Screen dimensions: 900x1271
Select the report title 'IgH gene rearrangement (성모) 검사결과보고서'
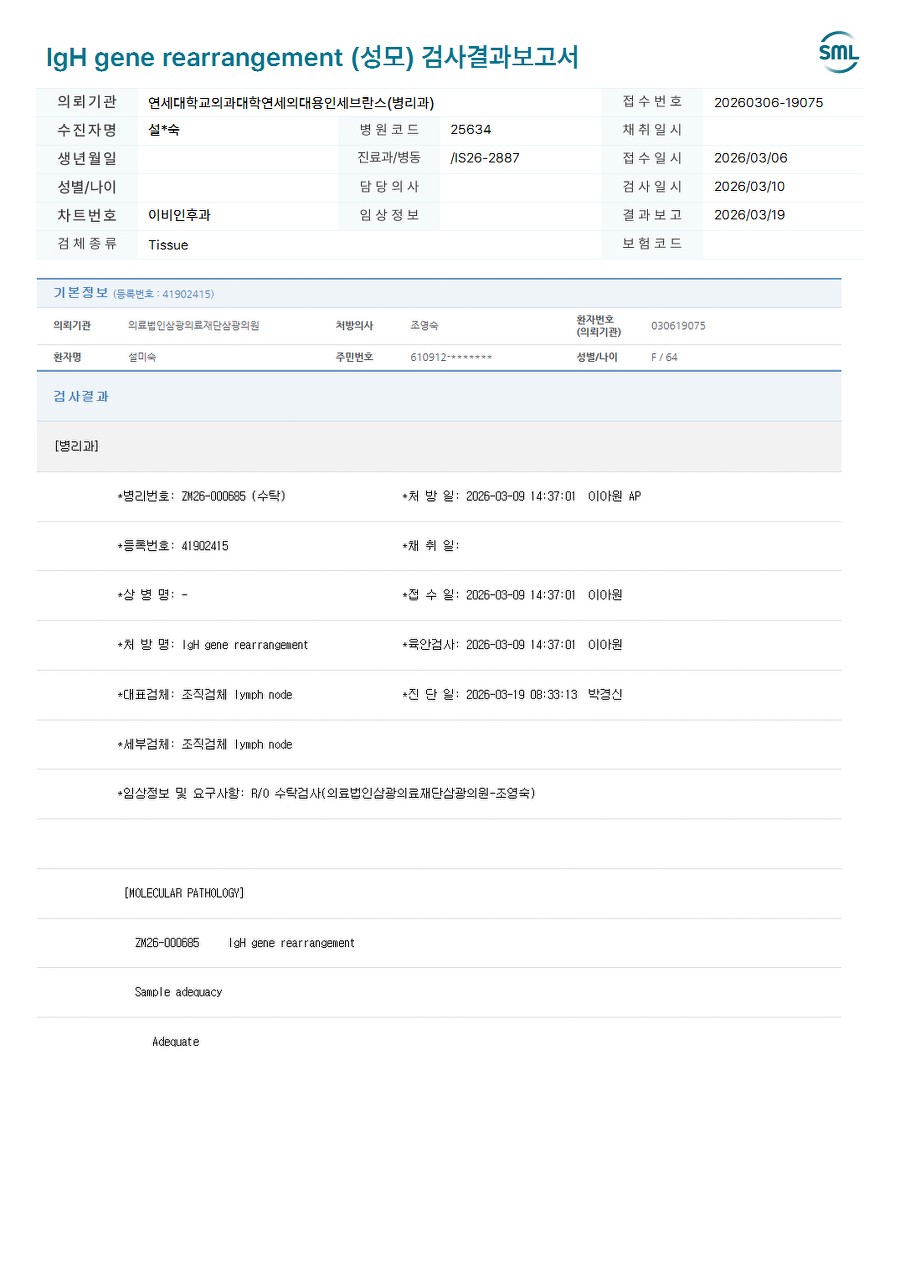pos(313,57)
